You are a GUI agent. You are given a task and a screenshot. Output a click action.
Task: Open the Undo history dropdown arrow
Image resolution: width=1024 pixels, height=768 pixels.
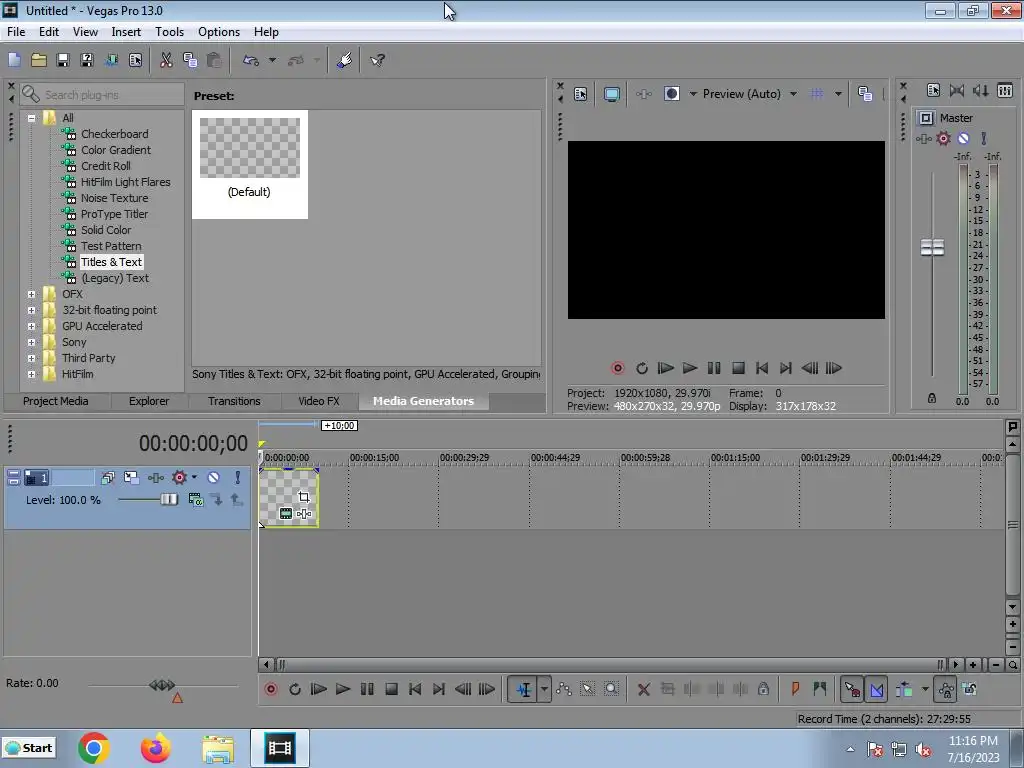(272, 60)
